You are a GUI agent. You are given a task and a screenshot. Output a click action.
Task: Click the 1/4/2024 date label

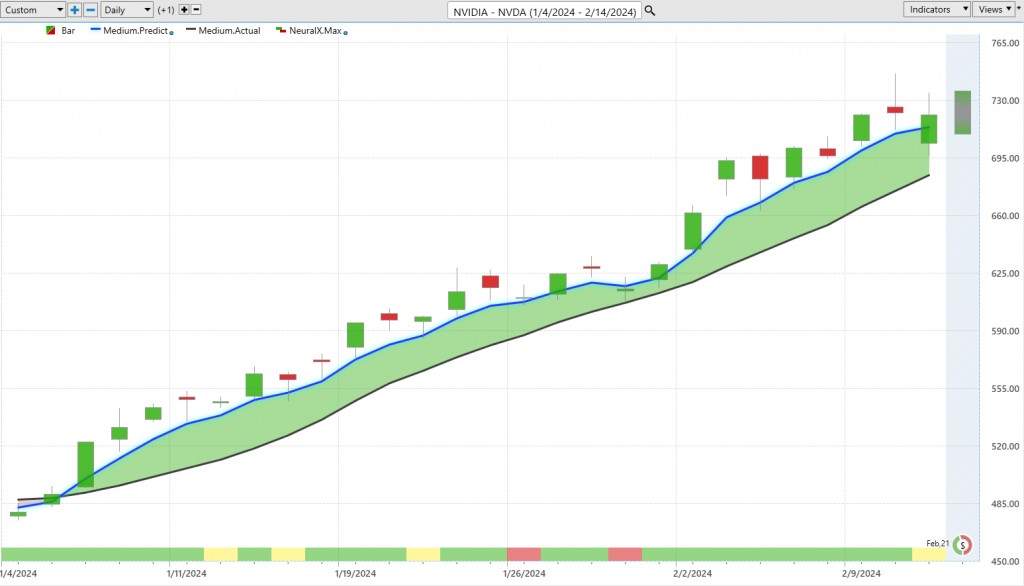(x=18, y=574)
